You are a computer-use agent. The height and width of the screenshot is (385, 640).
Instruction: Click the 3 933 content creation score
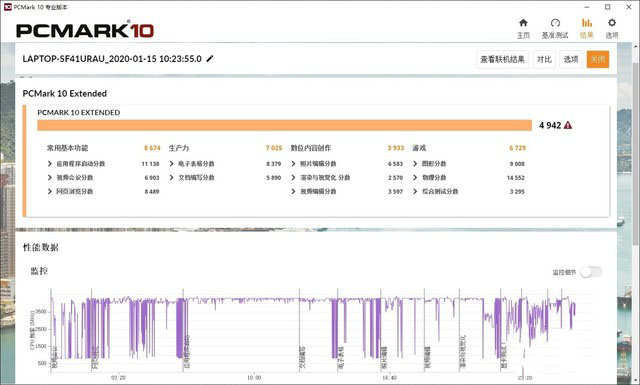click(396, 148)
